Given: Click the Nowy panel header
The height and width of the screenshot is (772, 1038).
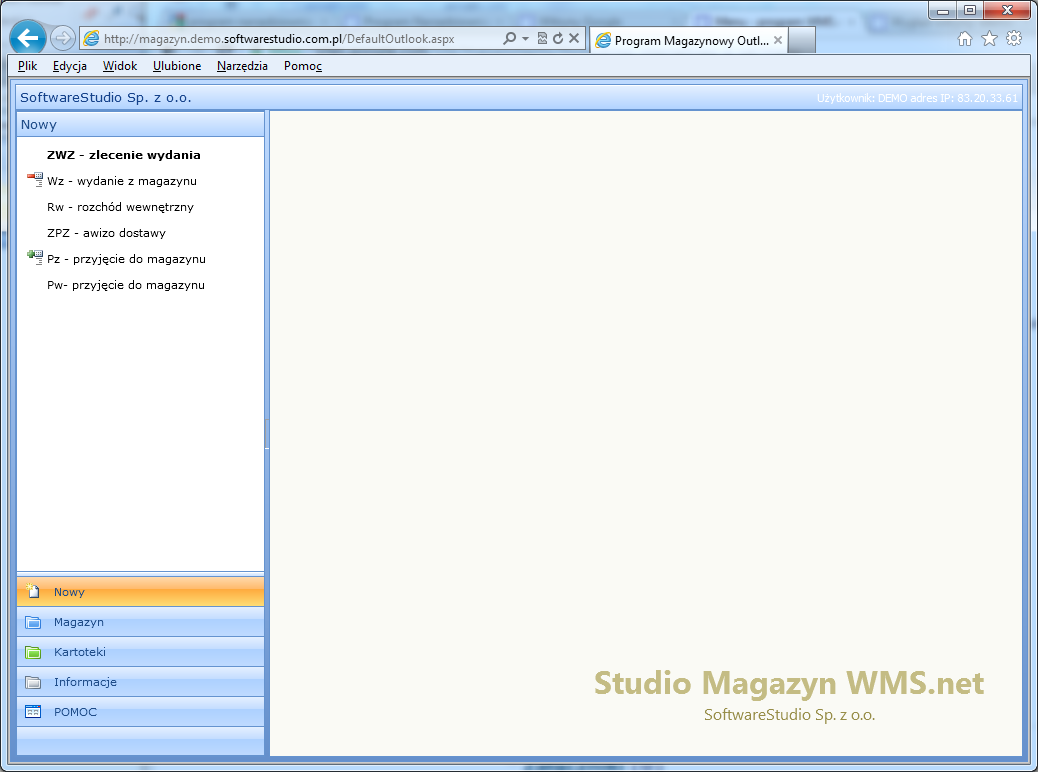Looking at the screenshot, I should (140, 124).
